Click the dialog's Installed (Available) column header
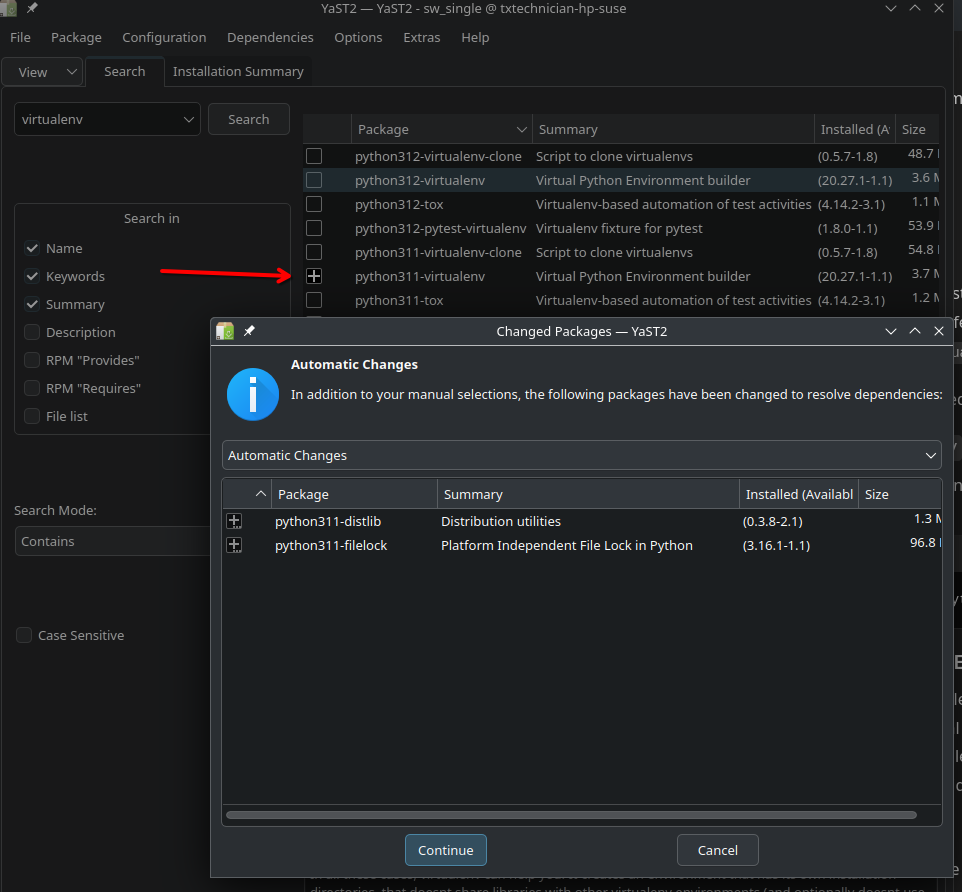This screenshot has height=892, width=962. coord(799,494)
